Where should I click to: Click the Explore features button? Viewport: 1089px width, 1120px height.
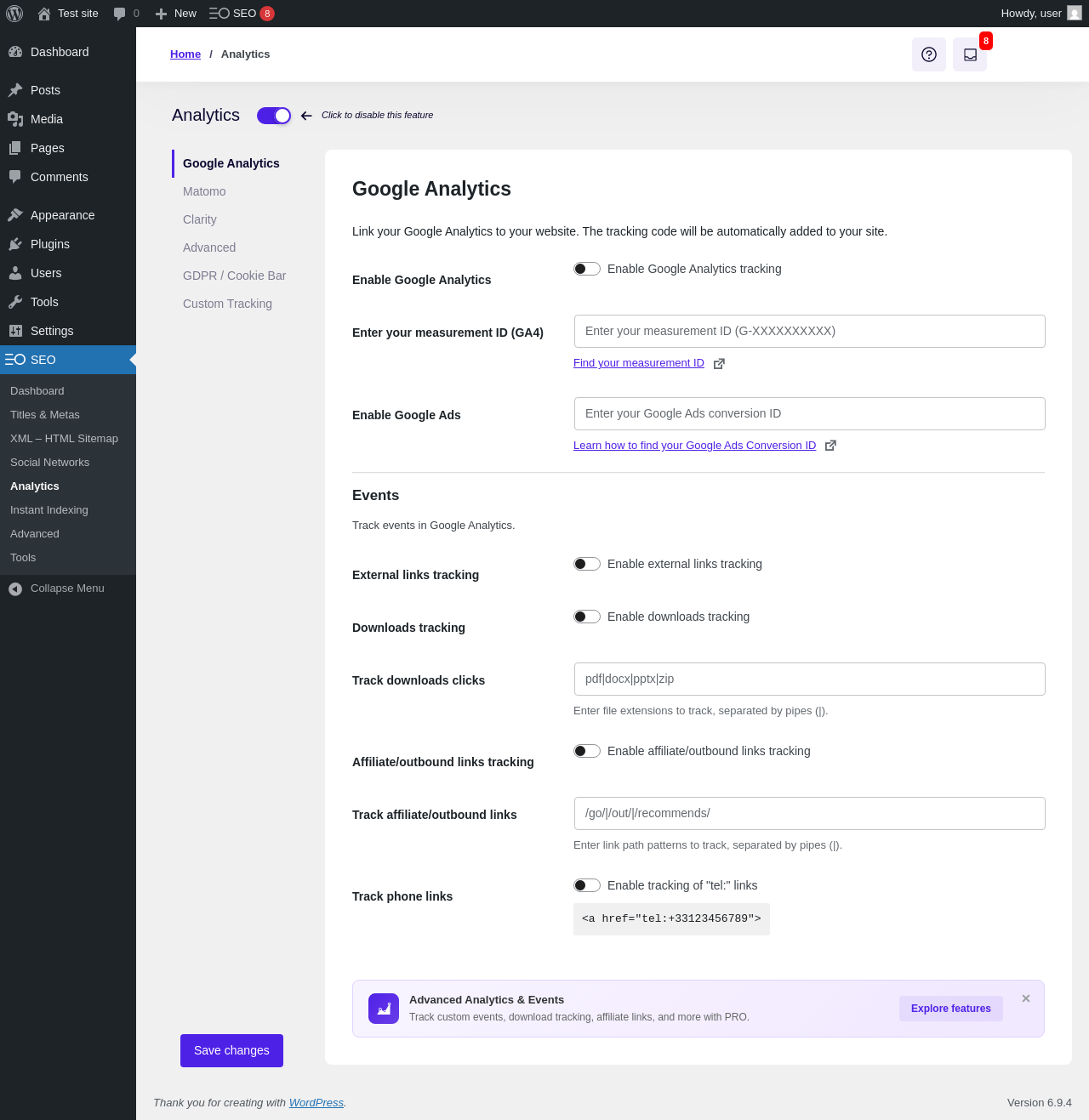click(951, 1009)
